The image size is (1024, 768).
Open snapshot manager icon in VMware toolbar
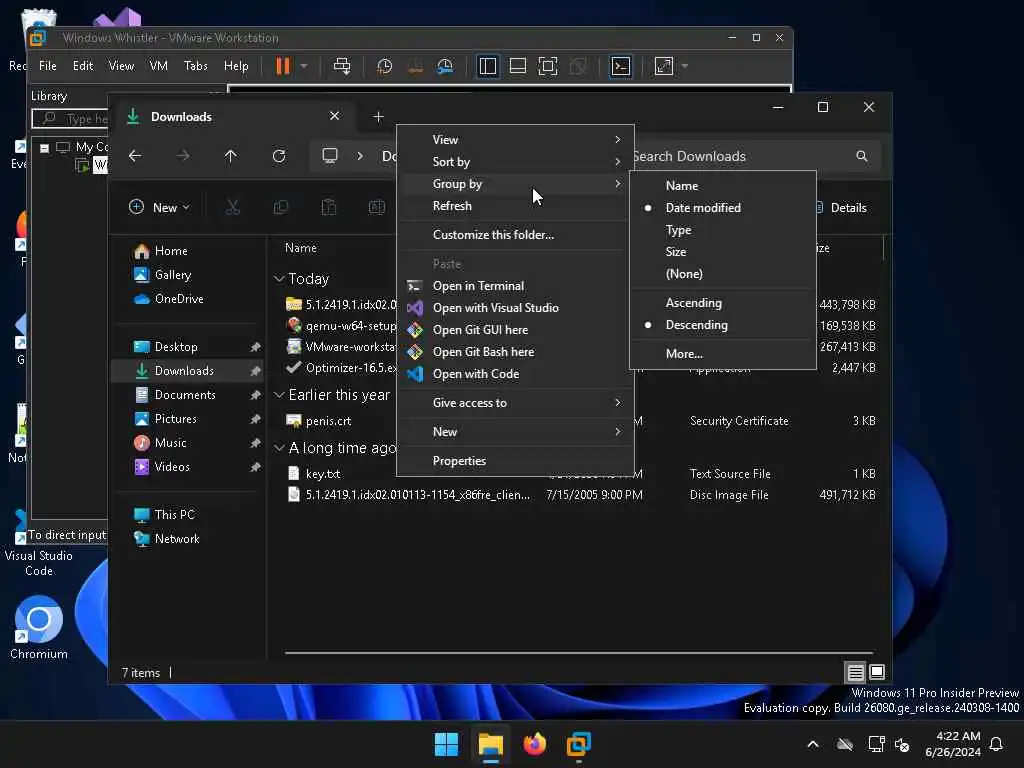pos(445,66)
